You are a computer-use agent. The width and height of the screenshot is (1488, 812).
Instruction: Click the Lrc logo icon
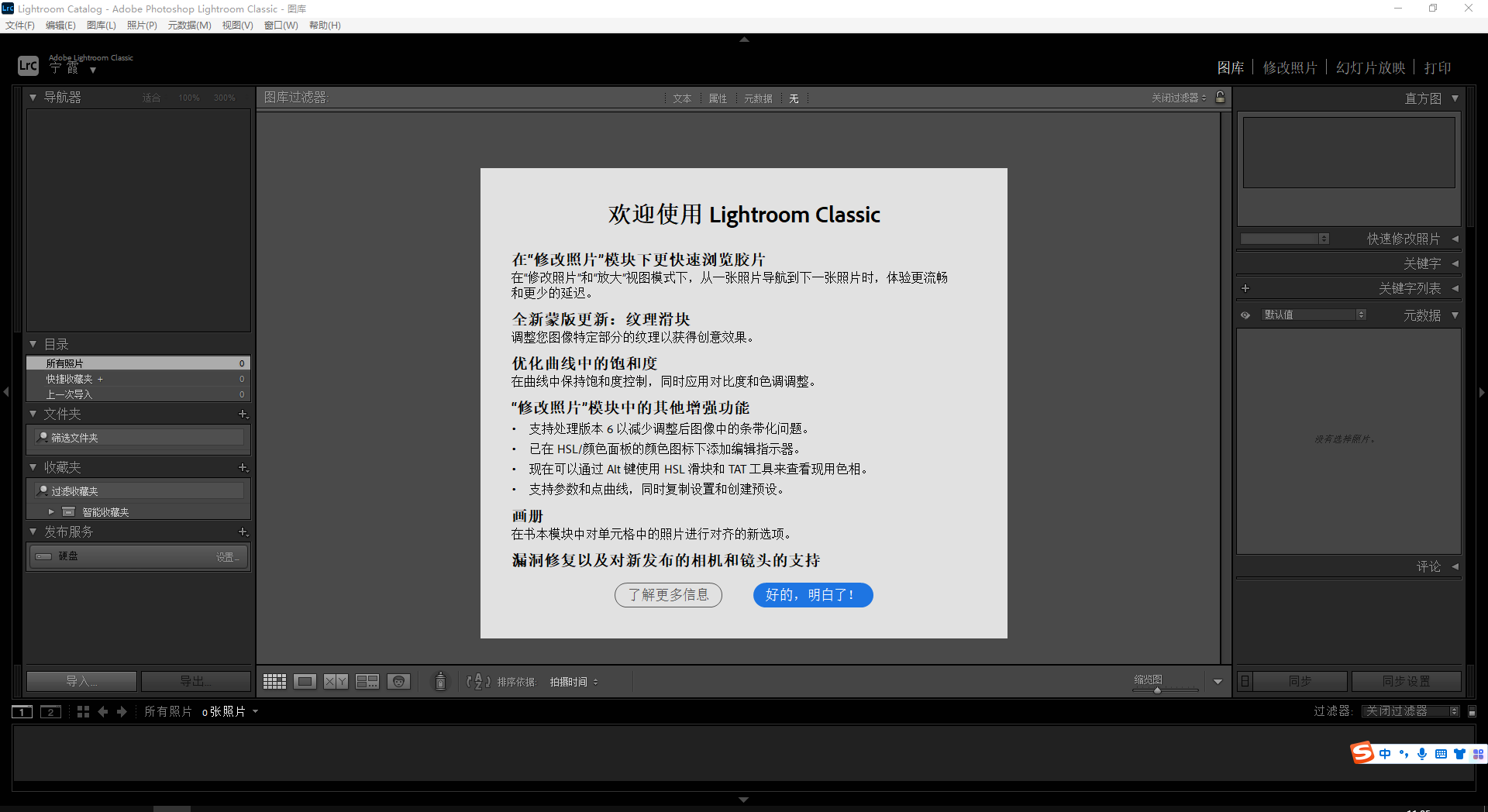tap(28, 65)
